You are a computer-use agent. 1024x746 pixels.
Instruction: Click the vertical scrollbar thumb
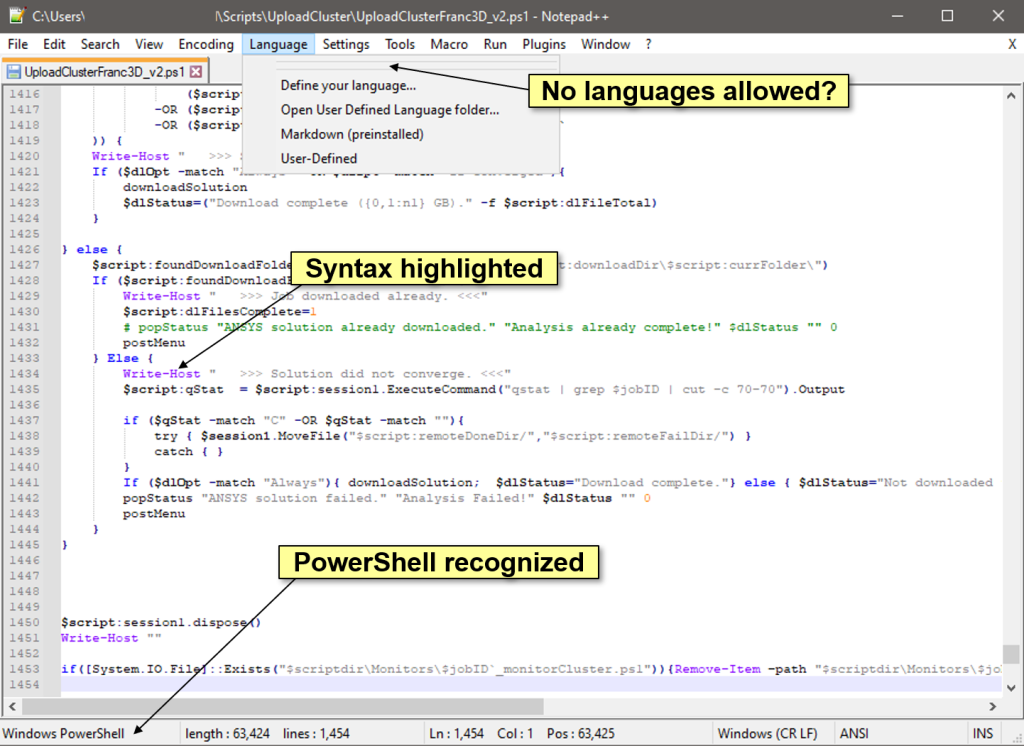point(1011,654)
